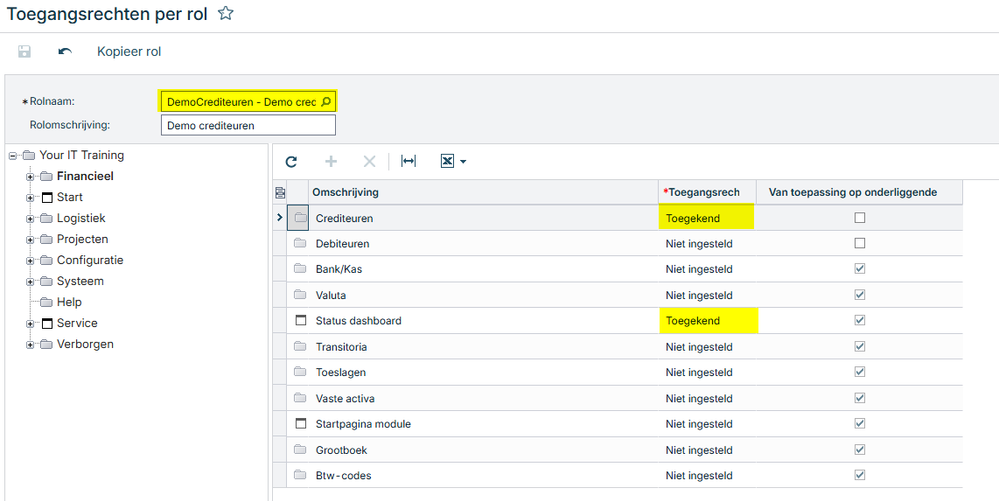Image resolution: width=999 pixels, height=501 pixels.
Task: Select Financieel in the tree
Action: click(85, 176)
